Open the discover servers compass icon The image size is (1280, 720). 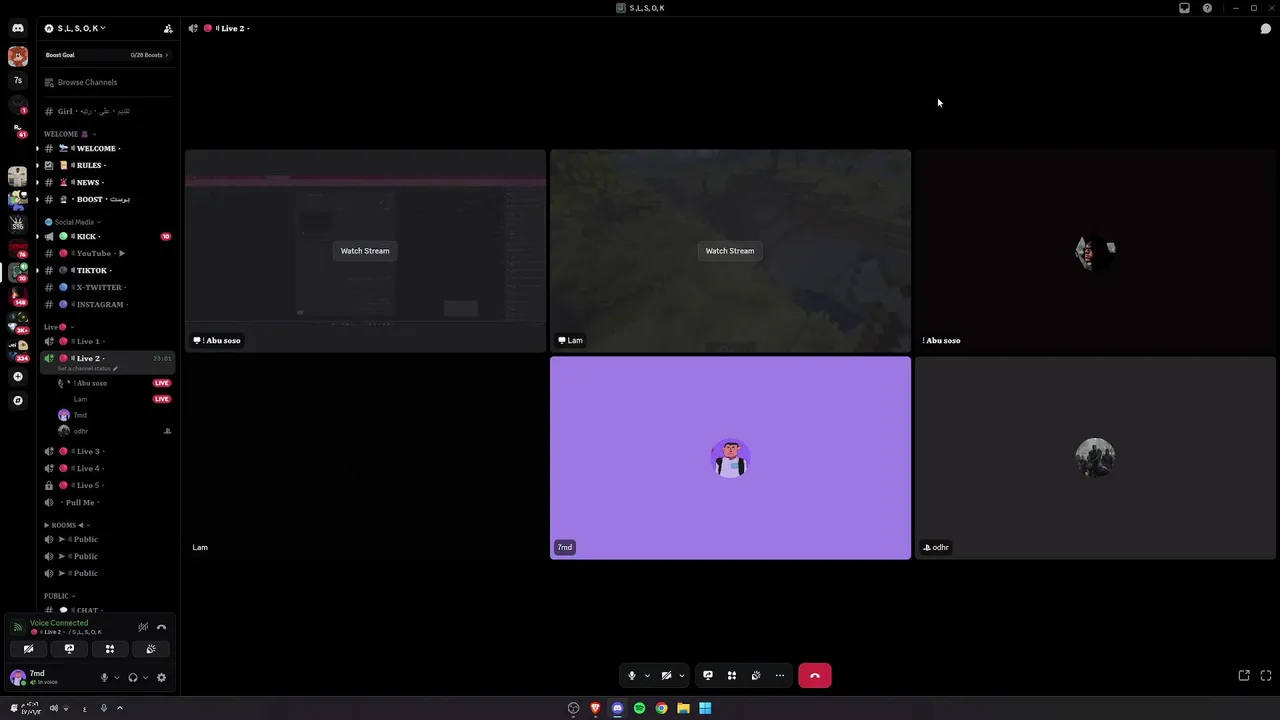tap(17, 400)
